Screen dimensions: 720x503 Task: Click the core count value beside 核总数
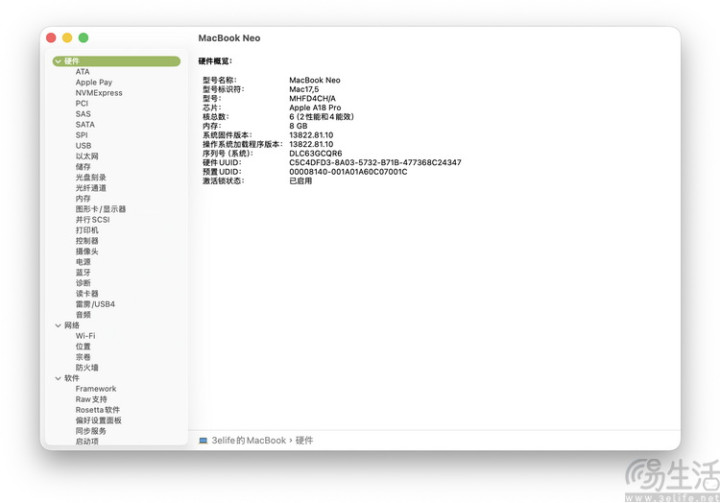(x=321, y=117)
